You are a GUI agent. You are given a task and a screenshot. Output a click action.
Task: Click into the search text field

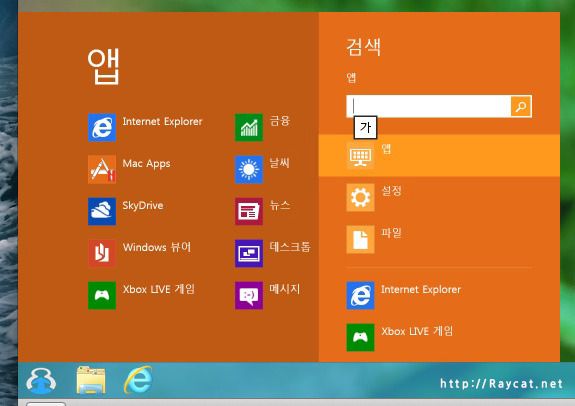coord(428,106)
